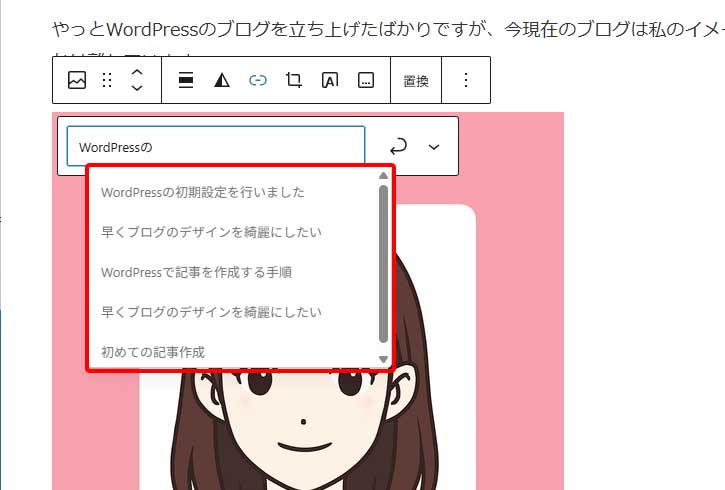Click the suggestion list scroll-up arrow
Viewport: 725px width, 490px height.
(x=383, y=176)
